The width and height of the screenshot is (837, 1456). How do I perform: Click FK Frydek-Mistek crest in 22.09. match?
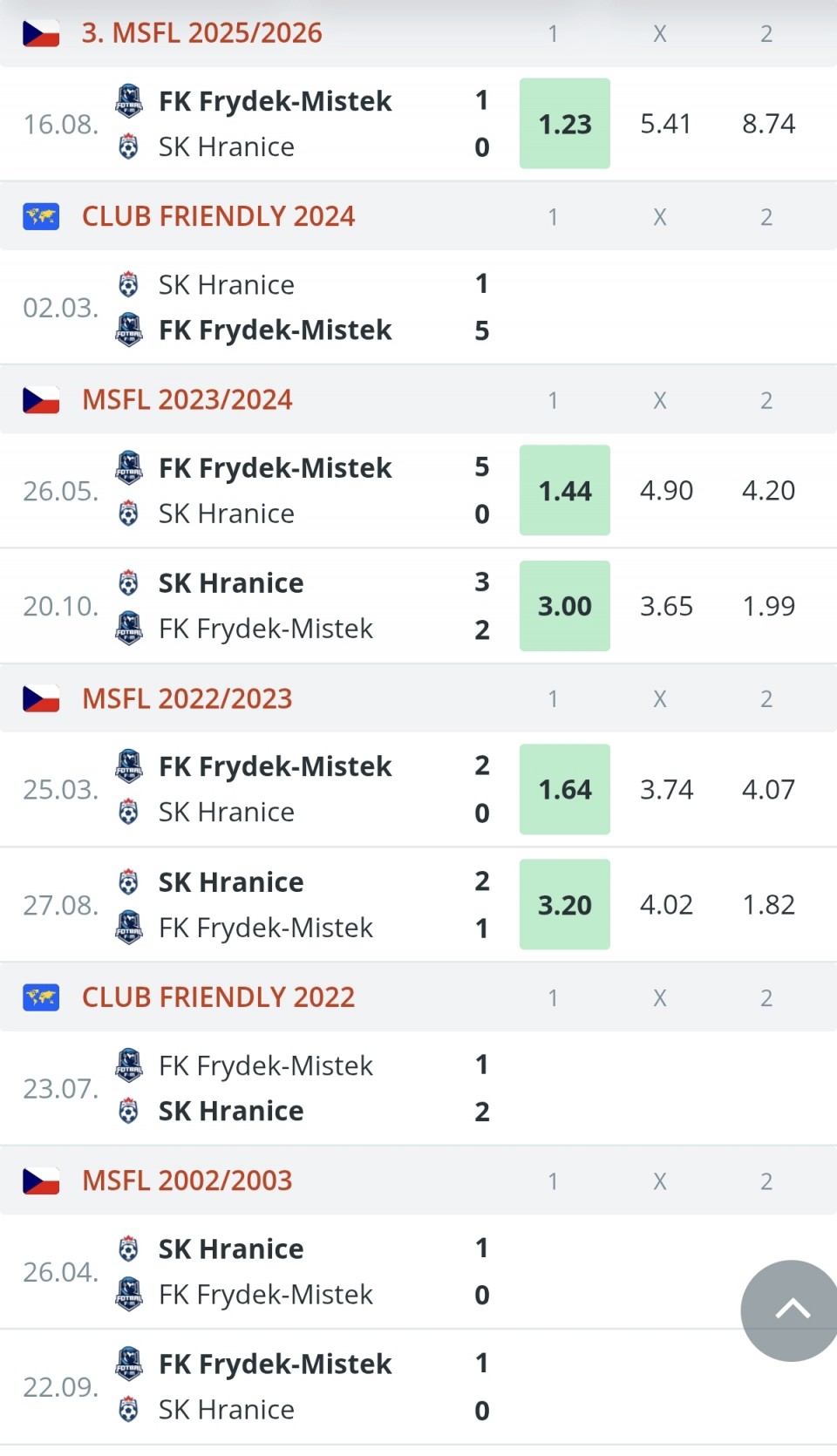[129, 1364]
